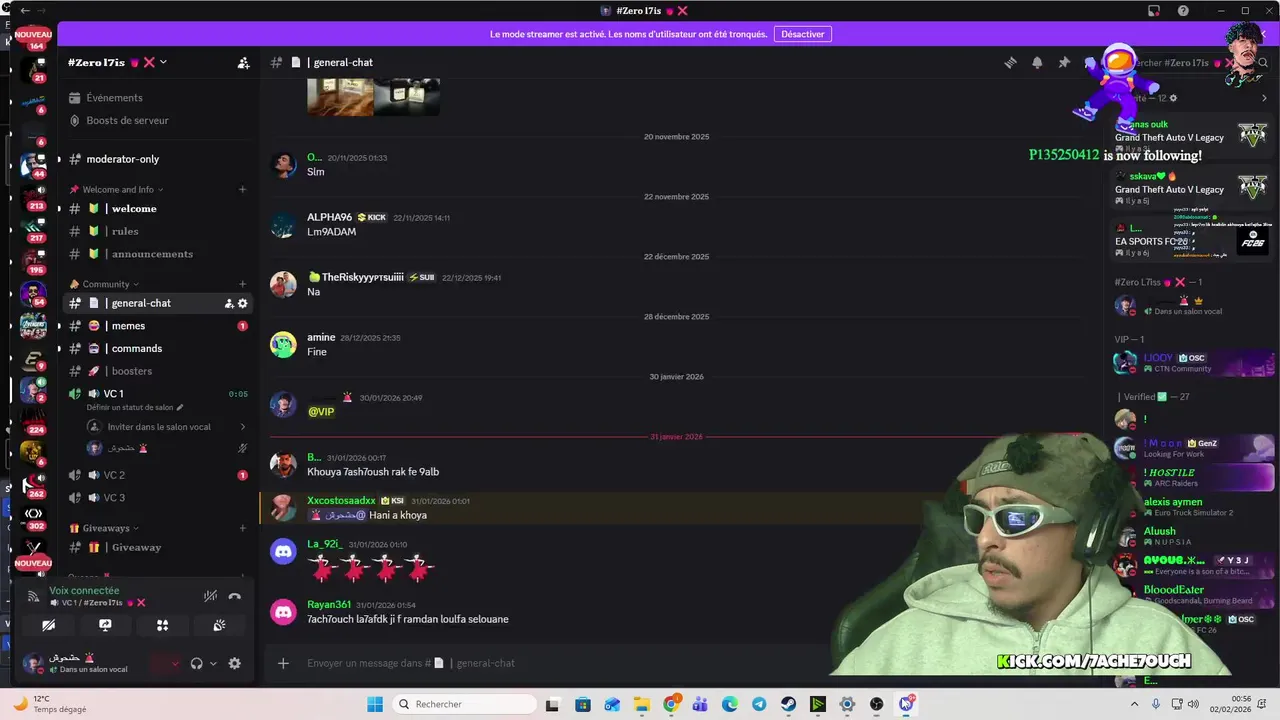
Task: Click Xxcostosaadxx username in chat
Action: 341,501
